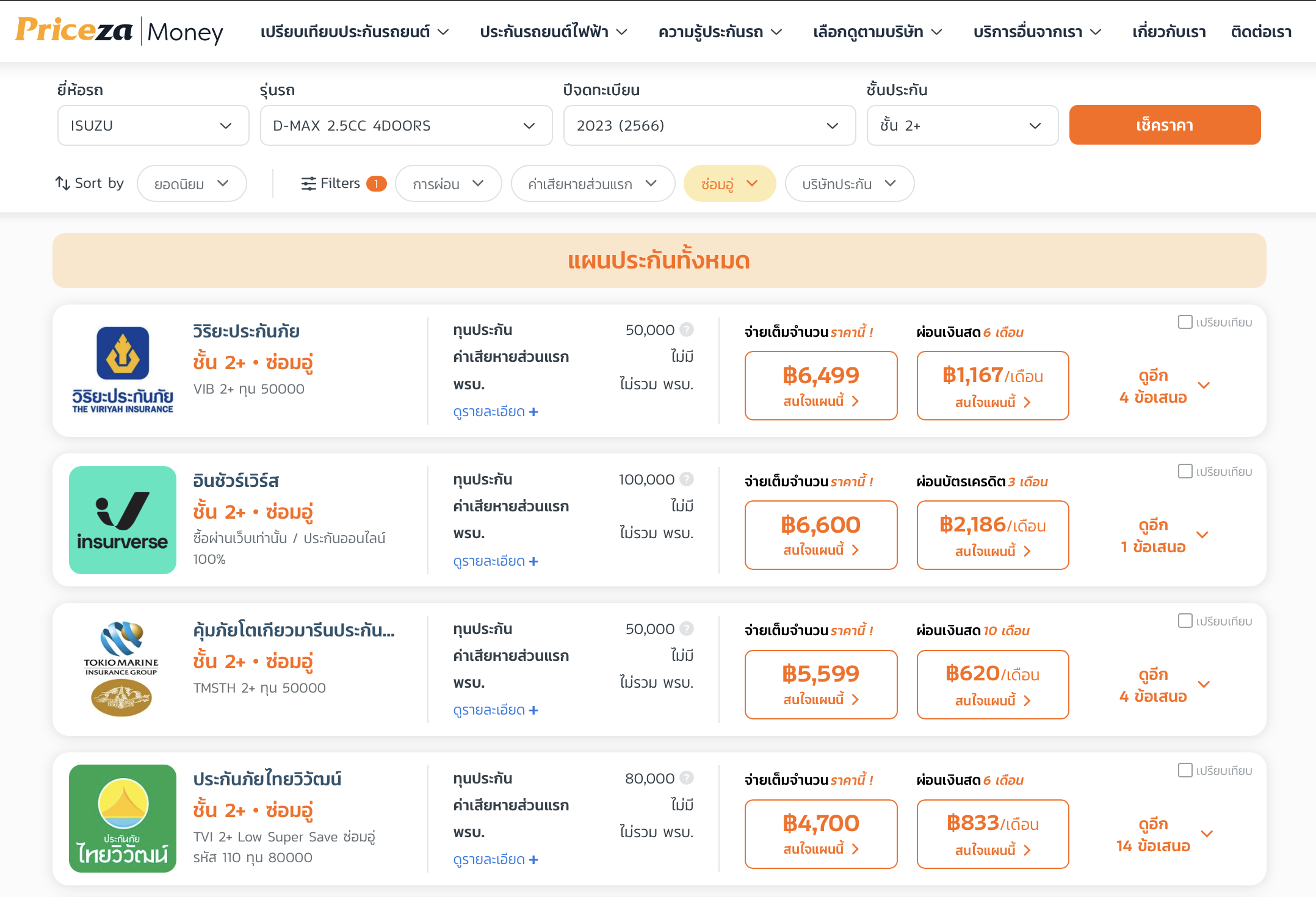Image resolution: width=1316 pixels, height=897 pixels.
Task: Open ความรู้ประกันรถ menu
Action: pyautogui.click(x=720, y=32)
